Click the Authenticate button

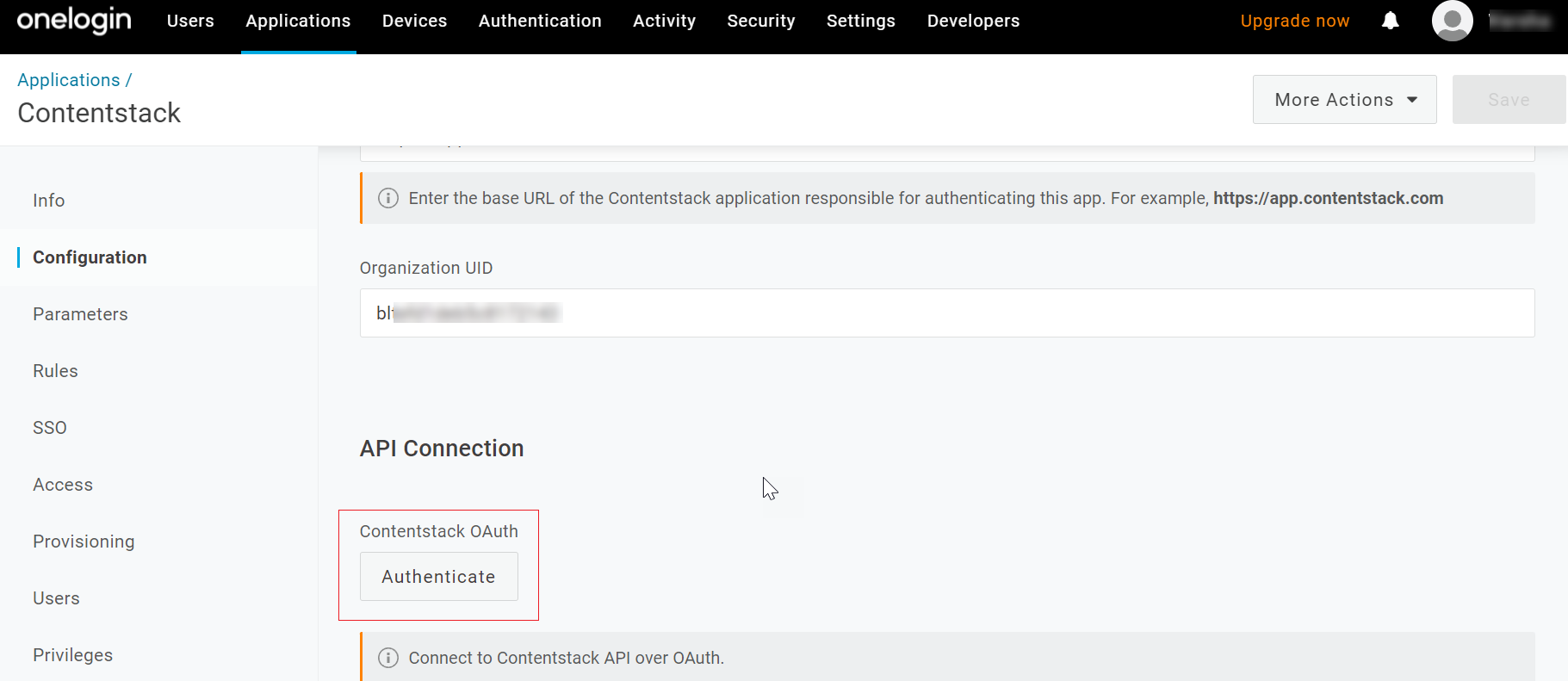pyautogui.click(x=438, y=576)
